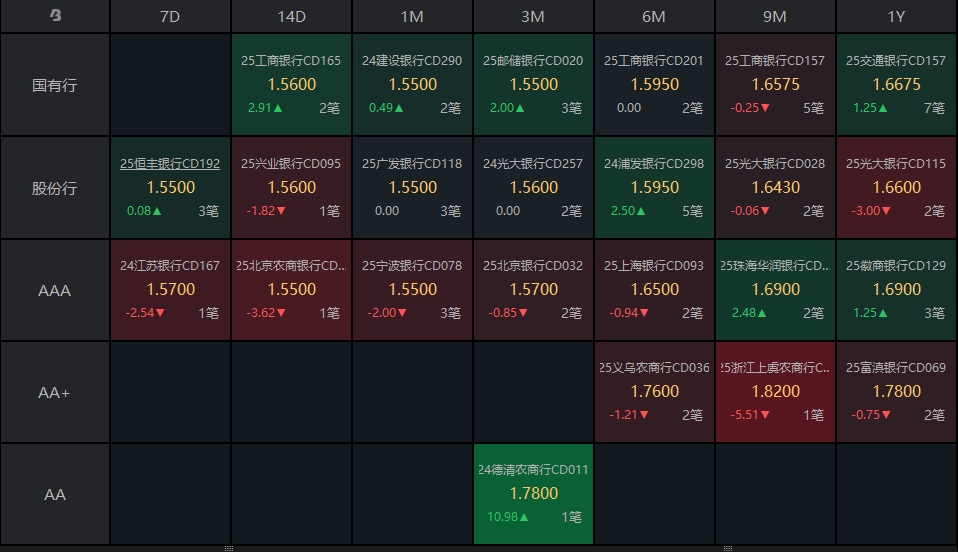The width and height of the screenshot is (958, 552).
Task: Click the 1.8200 rate value
Action: click(775, 391)
